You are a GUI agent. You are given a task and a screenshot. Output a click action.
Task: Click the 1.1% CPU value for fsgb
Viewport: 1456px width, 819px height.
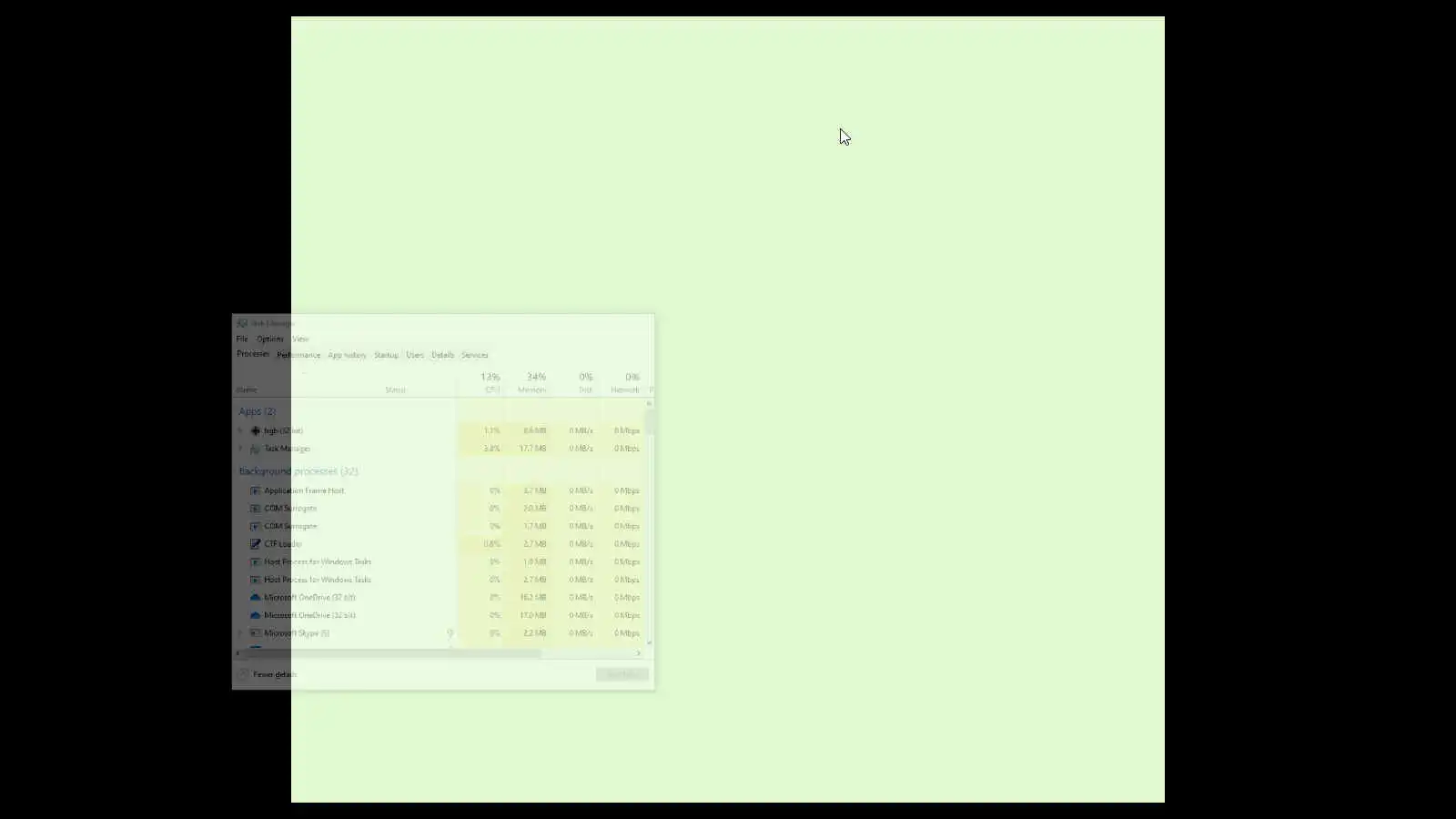pos(491,430)
